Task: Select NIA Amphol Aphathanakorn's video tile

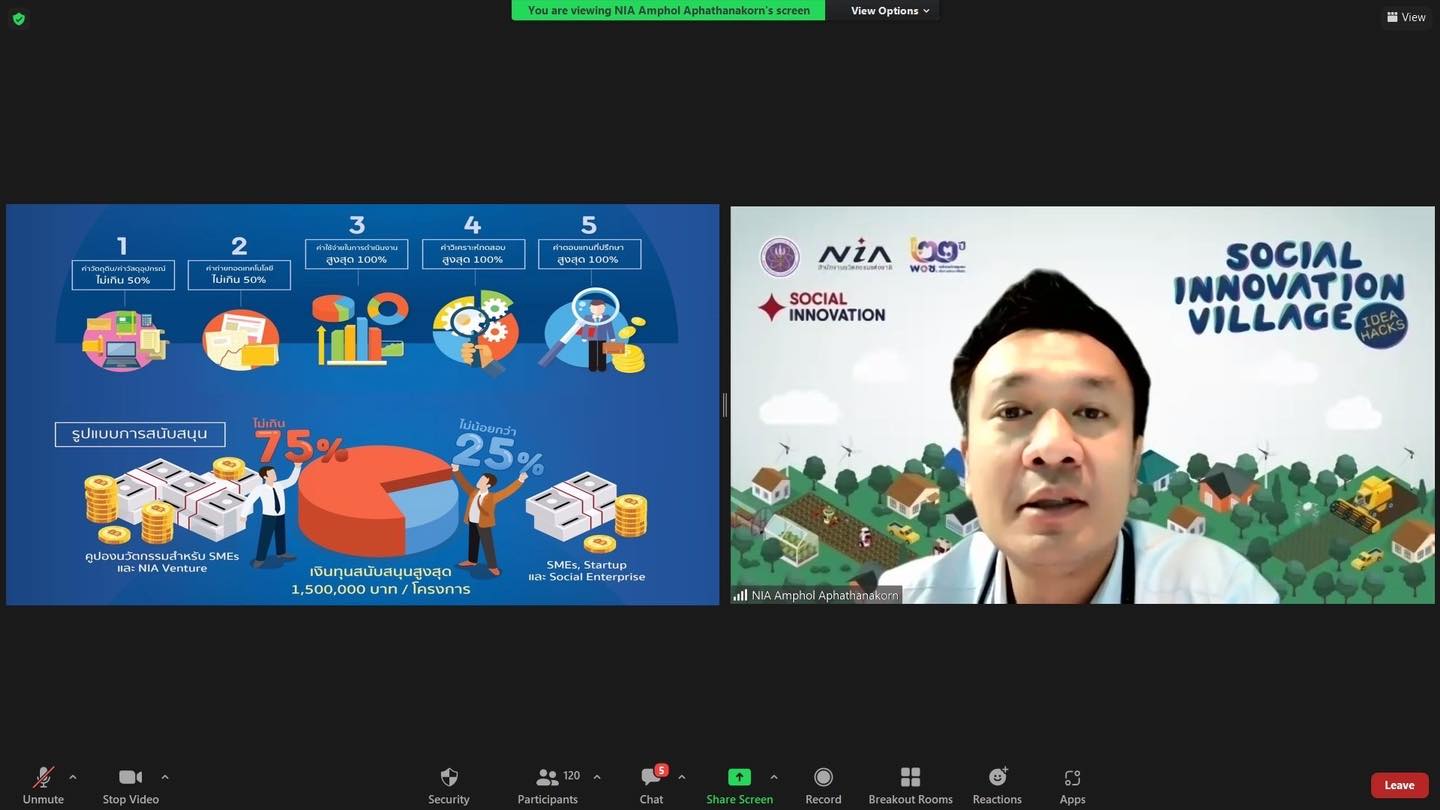Action: pos(1082,404)
